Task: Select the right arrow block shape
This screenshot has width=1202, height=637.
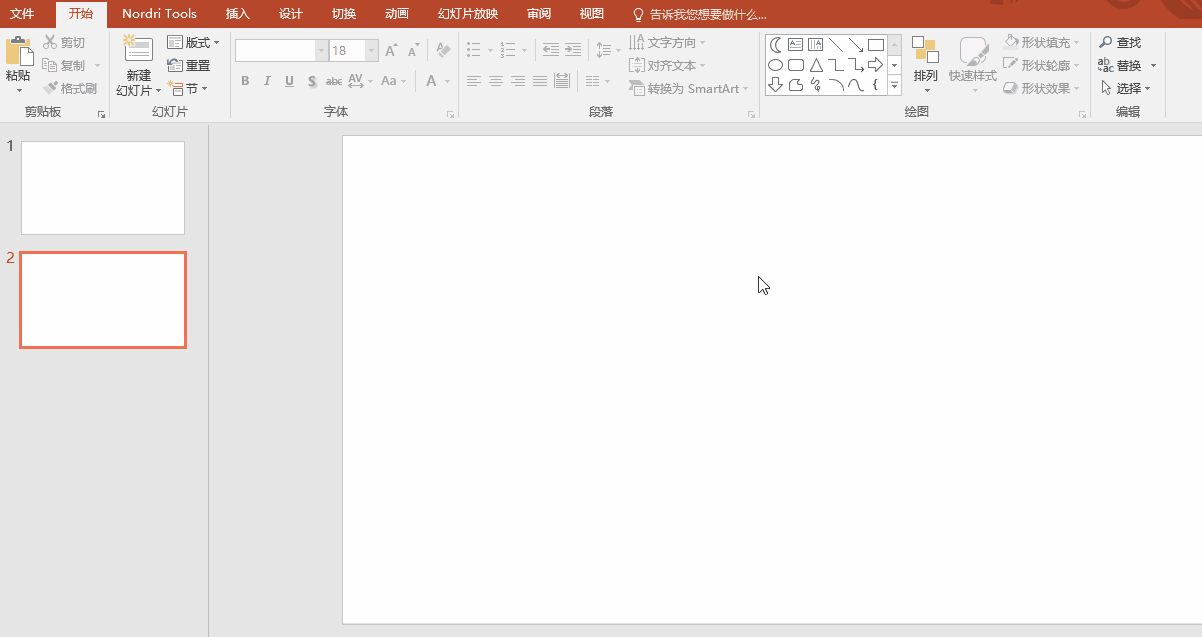Action: (875, 65)
